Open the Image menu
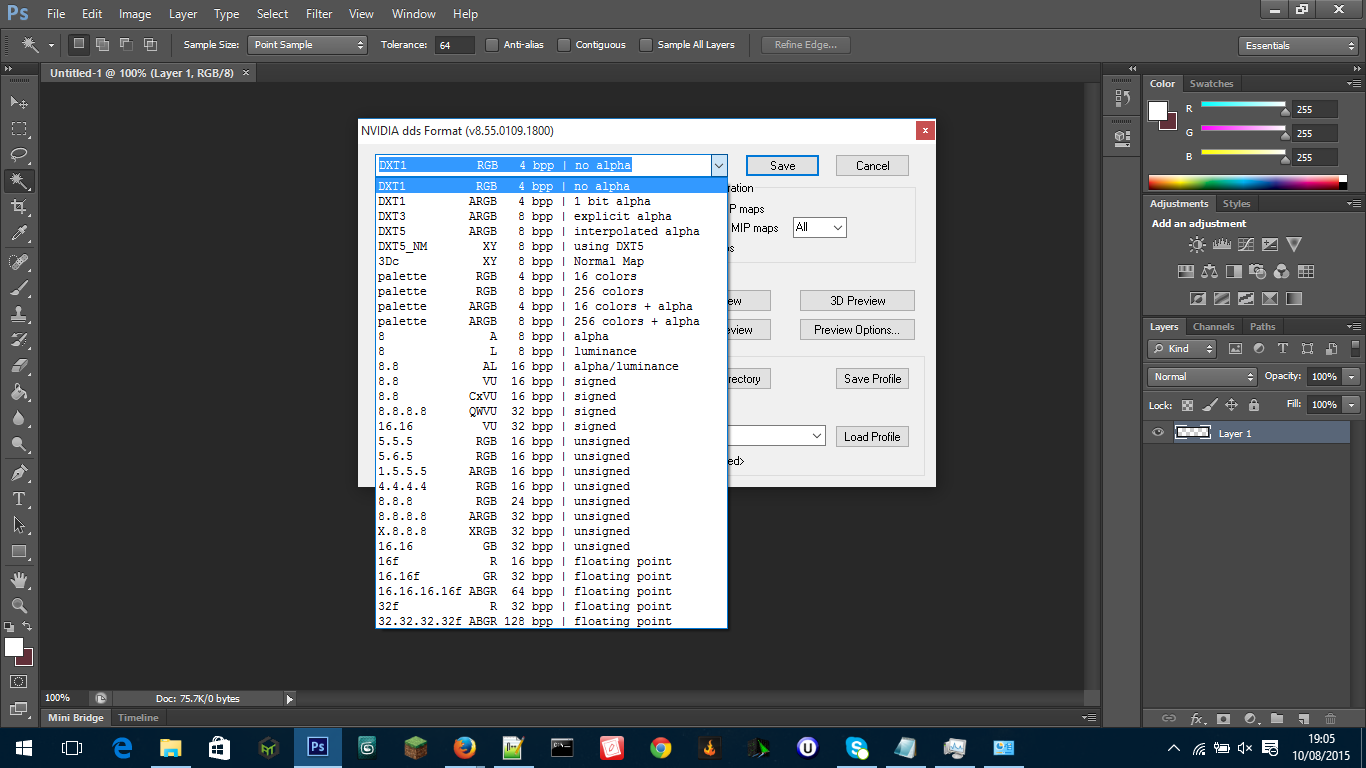The width and height of the screenshot is (1366, 768). coord(135,14)
